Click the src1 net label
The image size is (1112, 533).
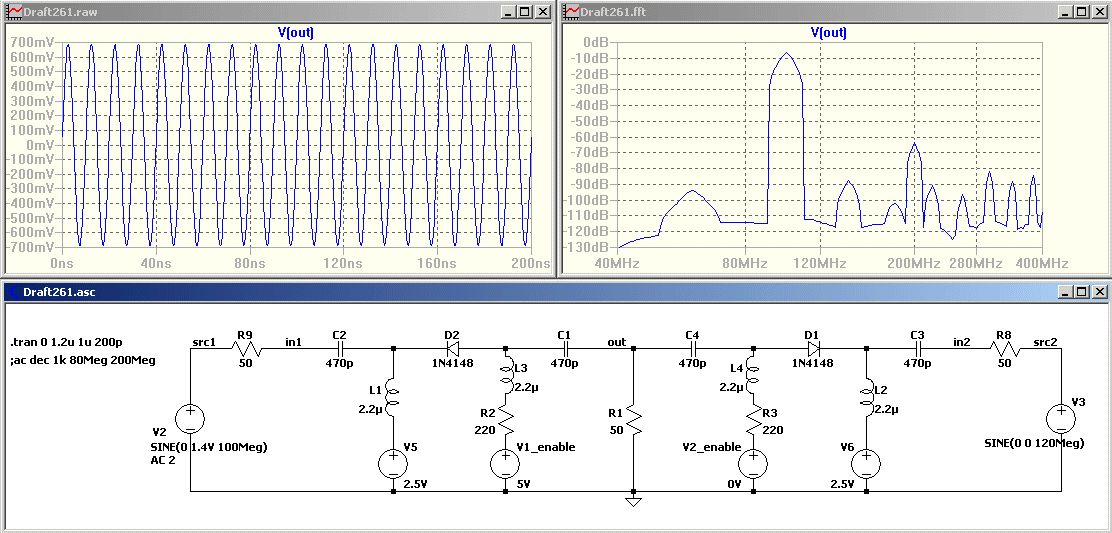[x=204, y=342]
